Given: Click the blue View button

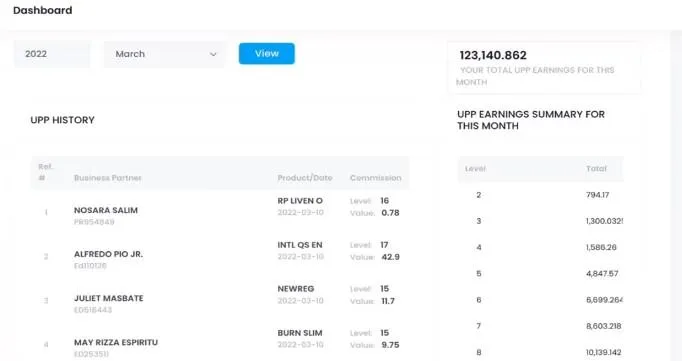Looking at the screenshot, I should (267, 53).
